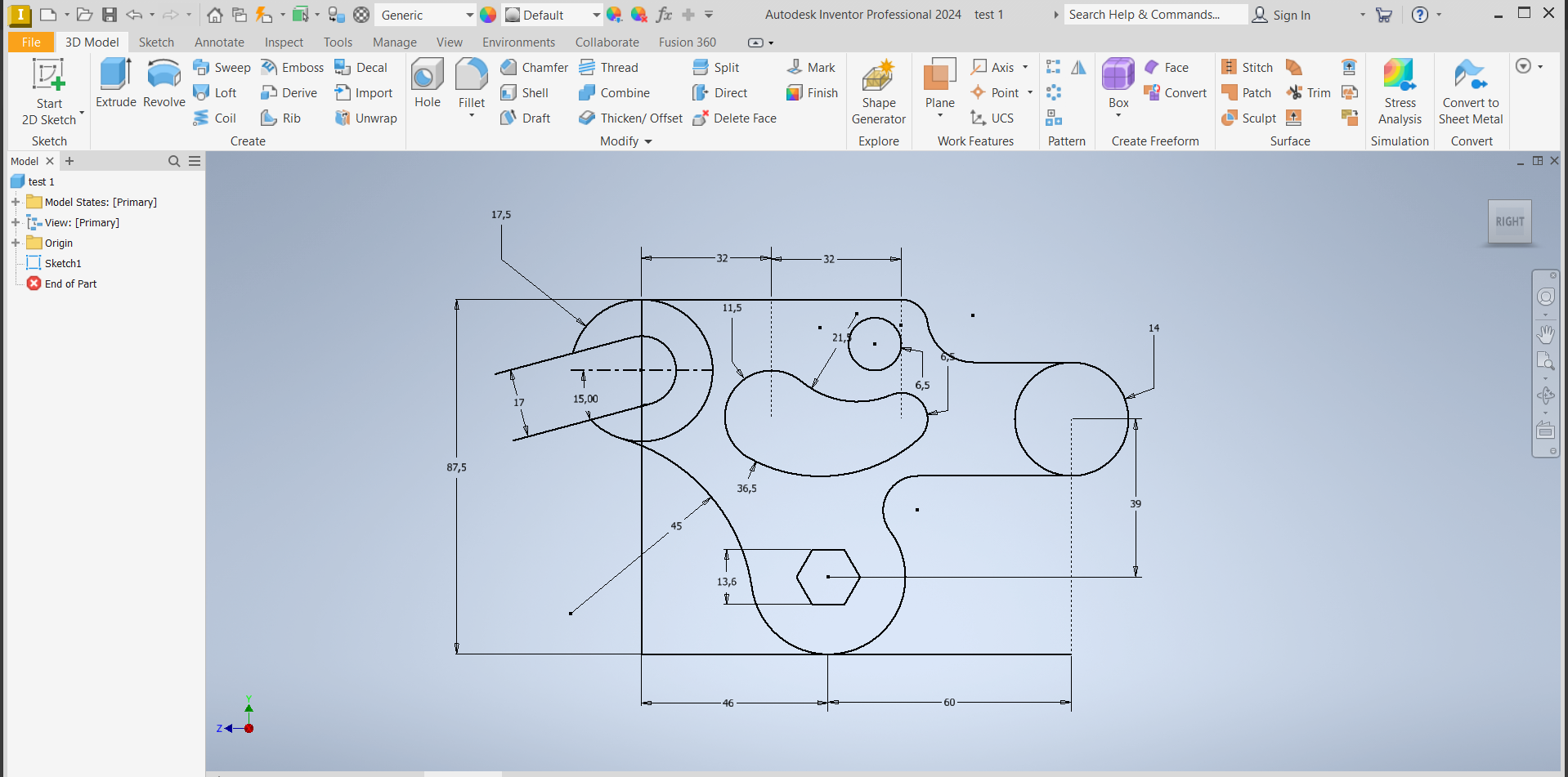Click the Search Help & Commands field
The width and height of the screenshot is (1568, 777).
tap(1154, 15)
